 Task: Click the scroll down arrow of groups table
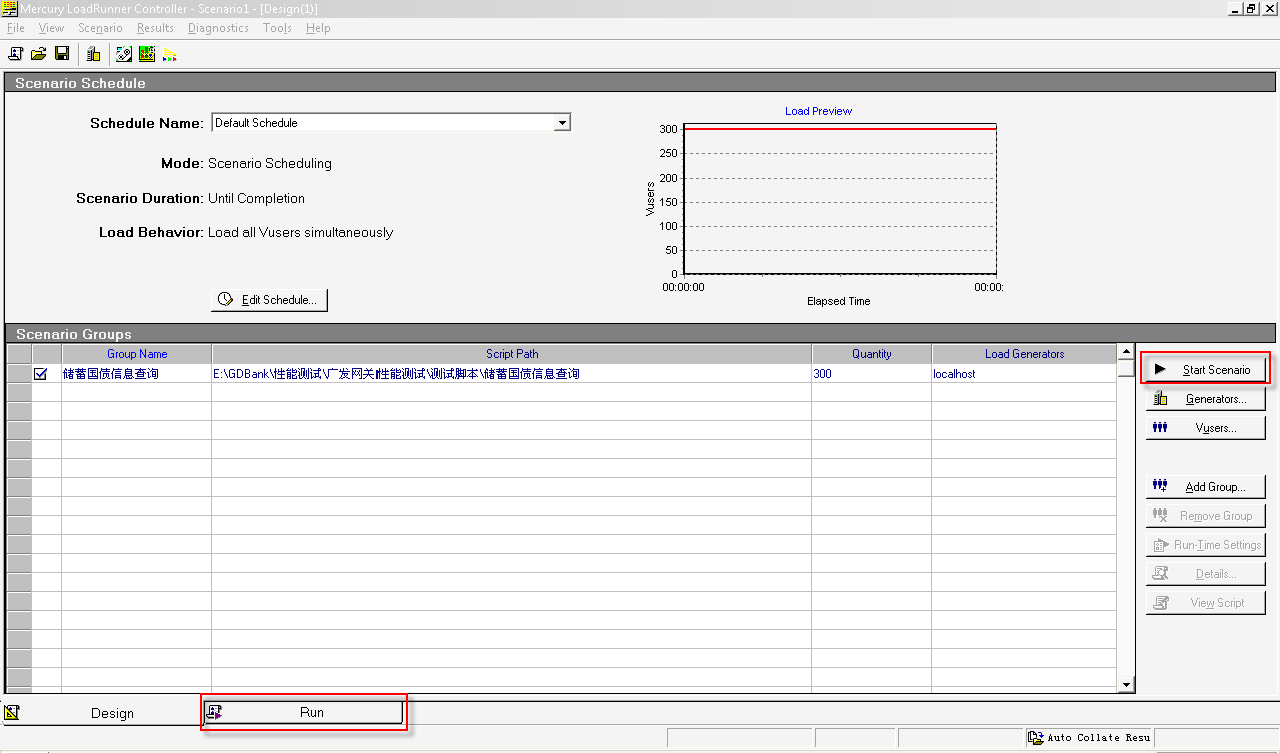pyautogui.click(x=1126, y=685)
